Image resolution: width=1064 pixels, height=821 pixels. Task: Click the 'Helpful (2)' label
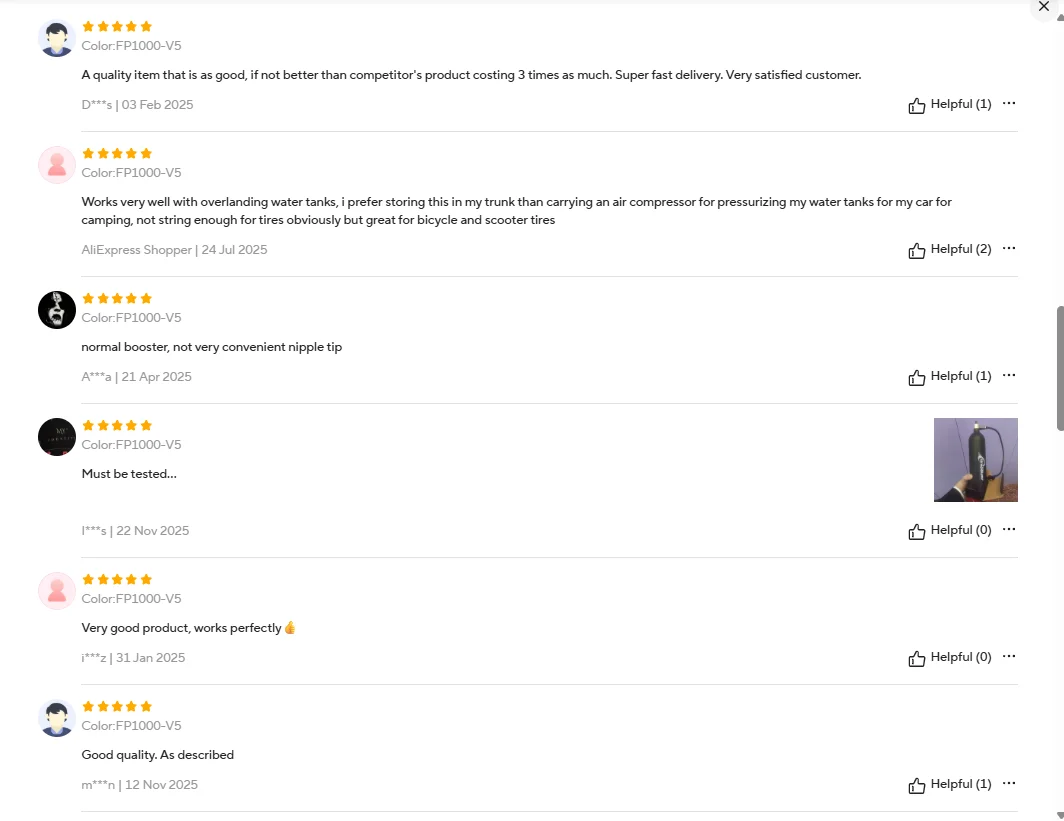click(x=961, y=249)
